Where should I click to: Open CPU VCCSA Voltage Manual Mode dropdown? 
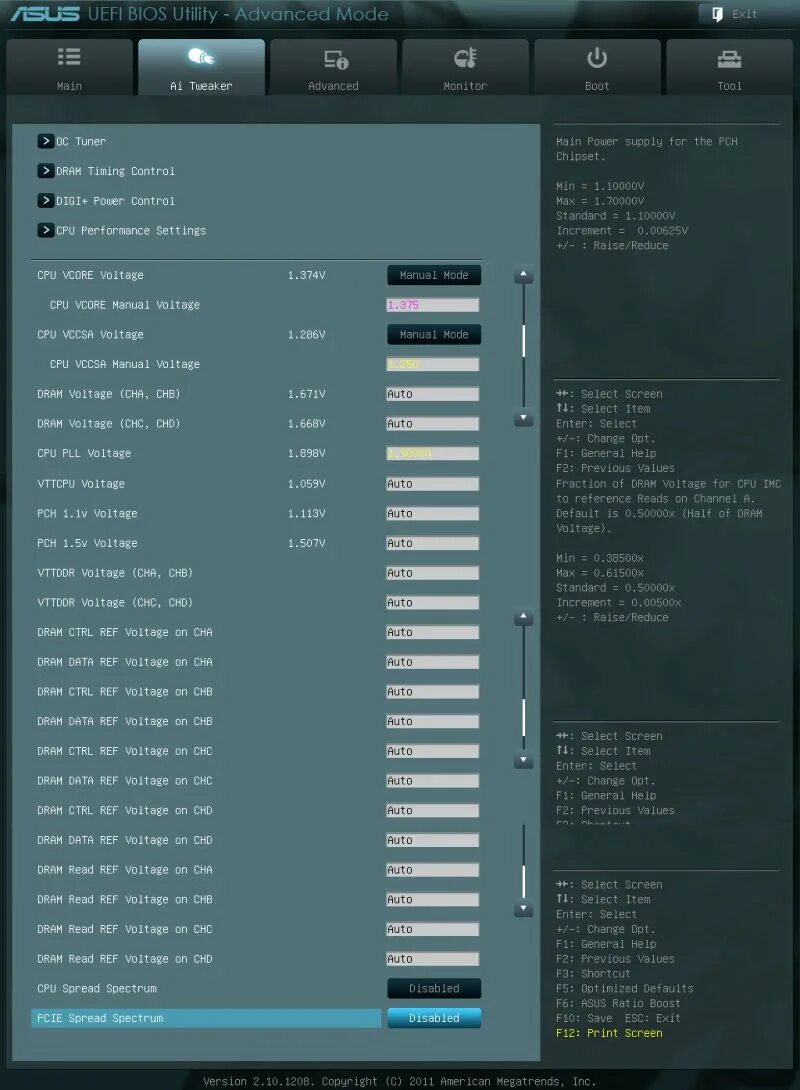(434, 334)
